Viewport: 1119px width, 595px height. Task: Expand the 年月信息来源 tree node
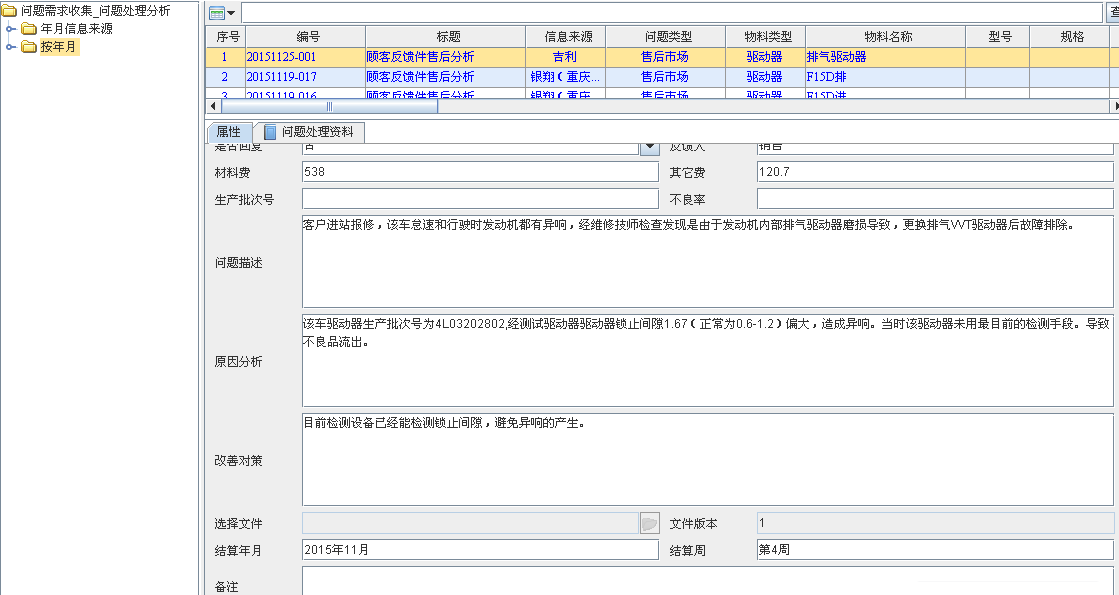[x=11, y=29]
